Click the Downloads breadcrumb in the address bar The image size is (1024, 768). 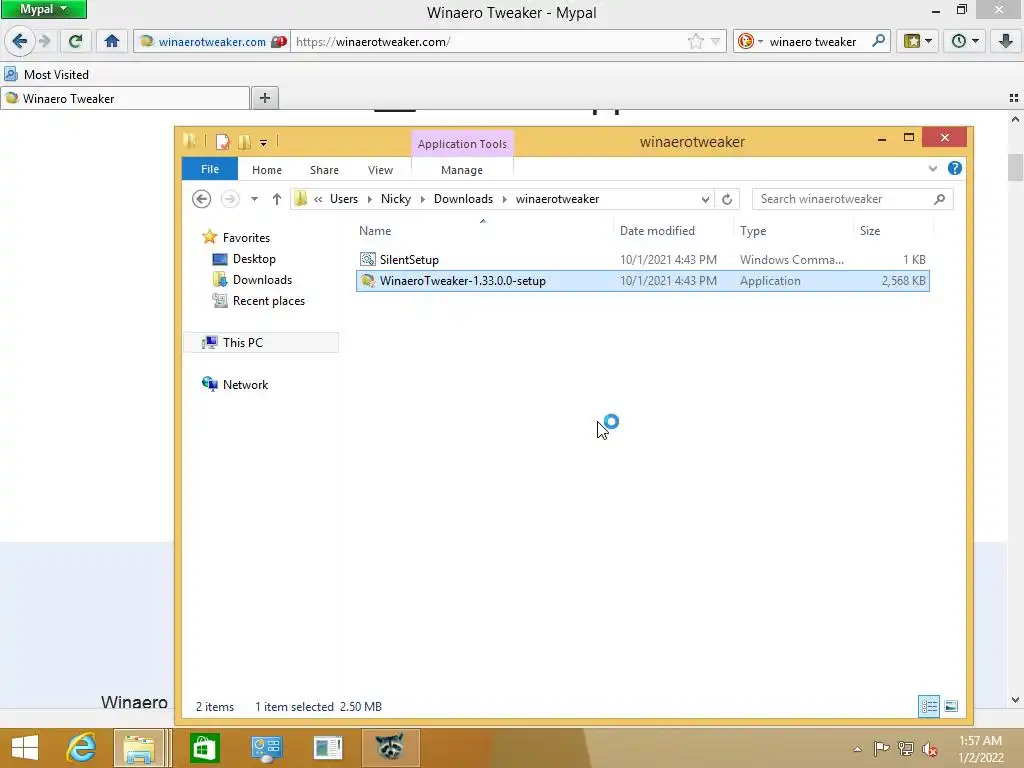point(463,199)
